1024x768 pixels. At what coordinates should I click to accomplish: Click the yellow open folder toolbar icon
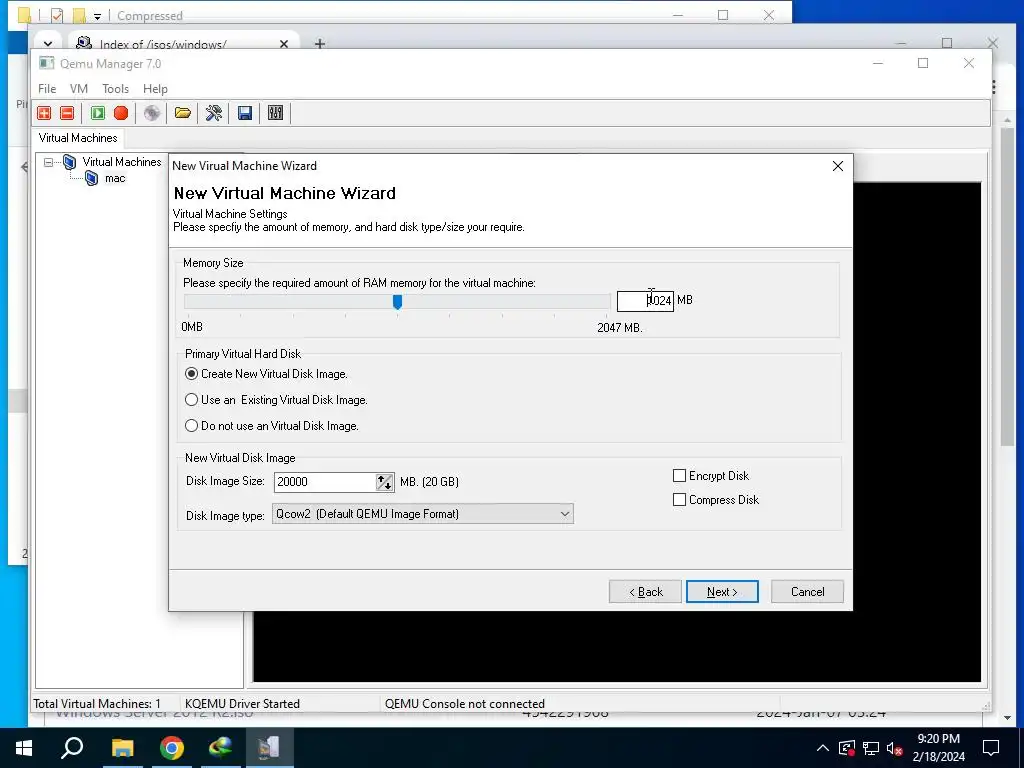pos(183,113)
